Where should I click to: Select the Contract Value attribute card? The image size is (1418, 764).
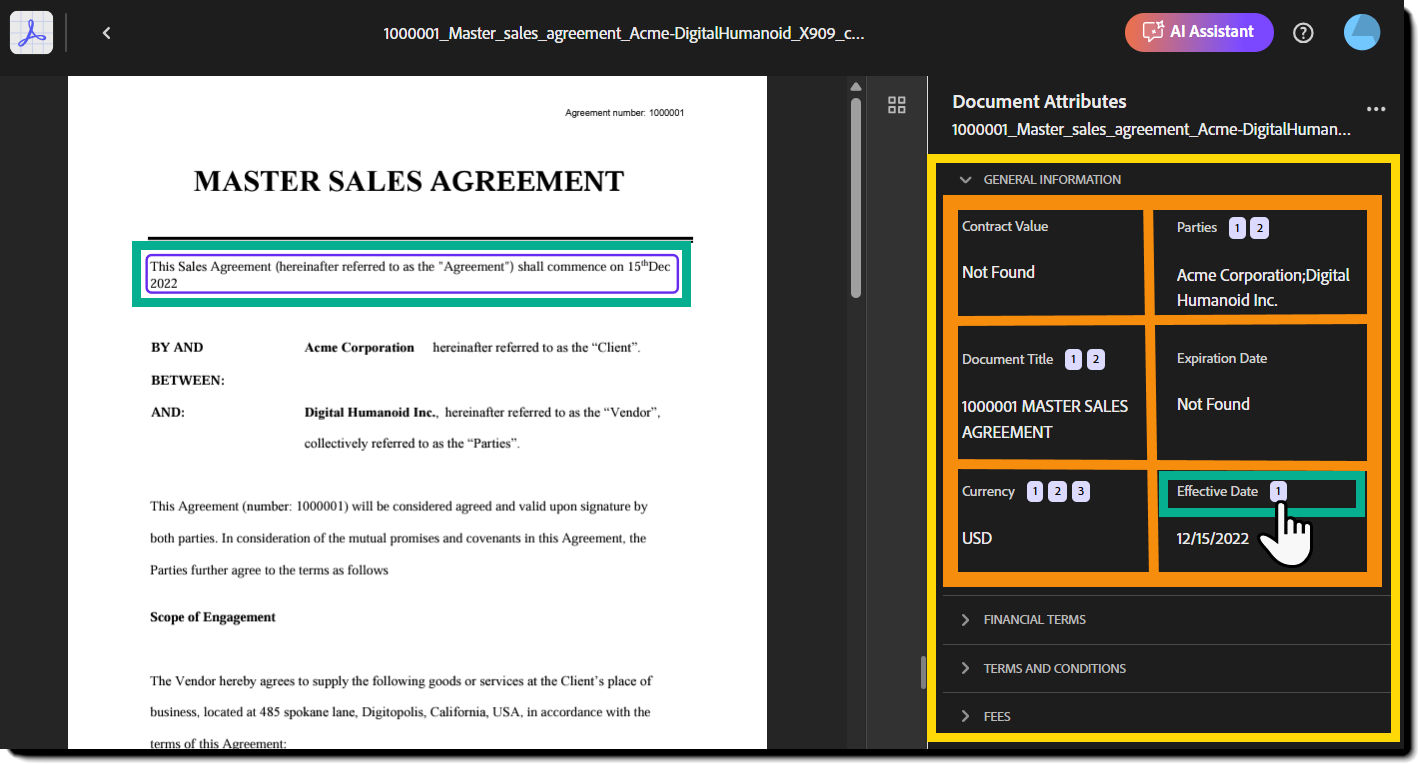pyautogui.click(x=1051, y=262)
